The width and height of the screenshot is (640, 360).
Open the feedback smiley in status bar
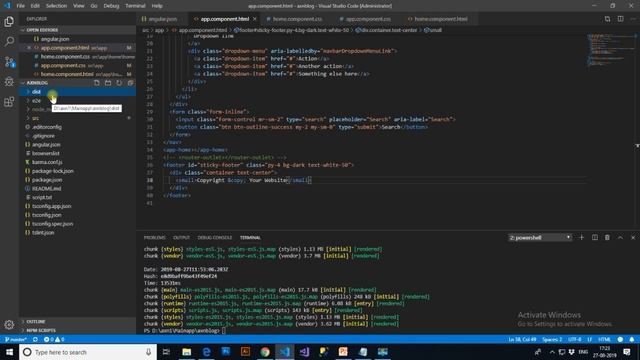(620, 340)
